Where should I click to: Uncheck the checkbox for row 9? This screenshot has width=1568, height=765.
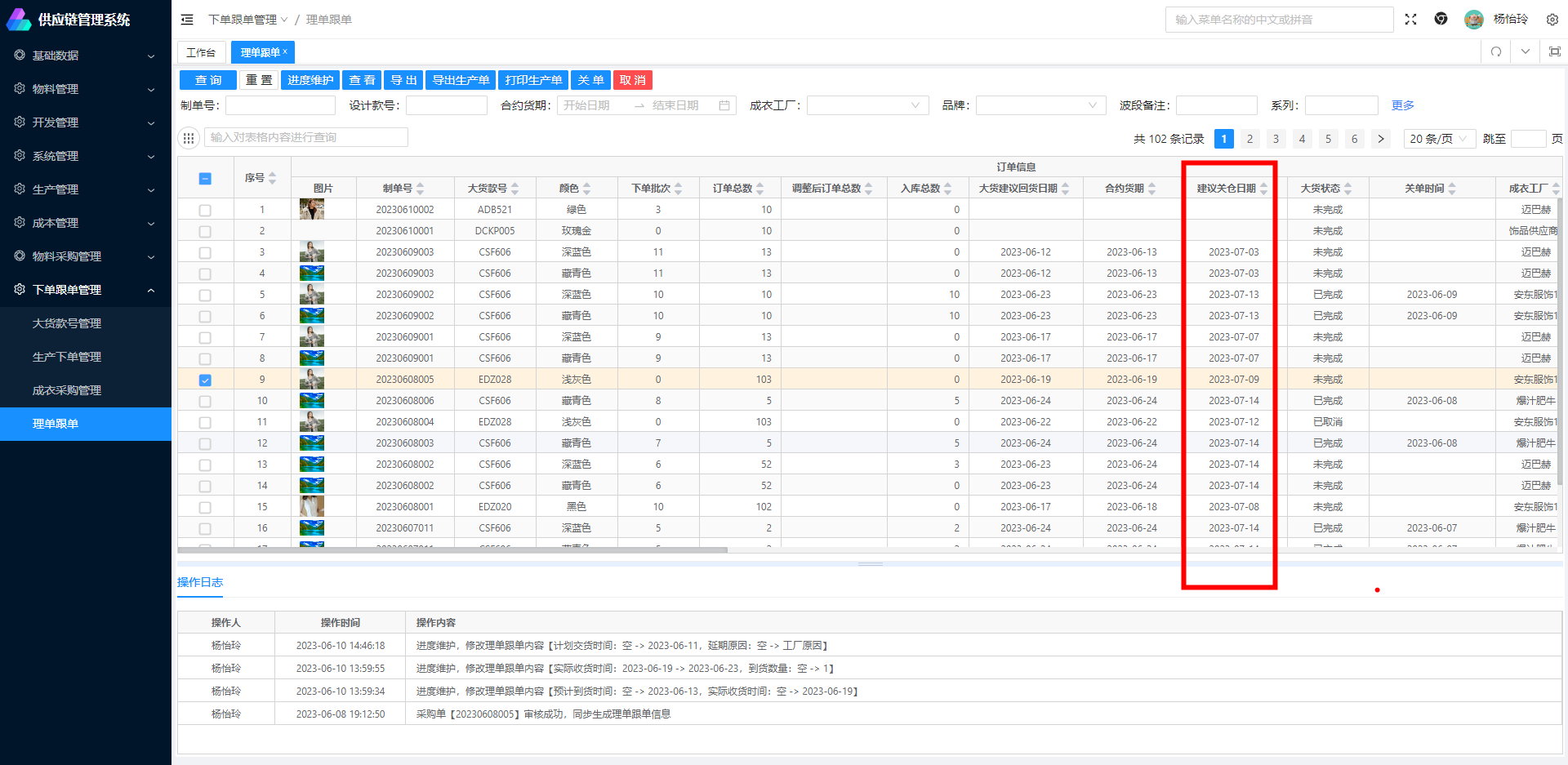click(x=205, y=380)
